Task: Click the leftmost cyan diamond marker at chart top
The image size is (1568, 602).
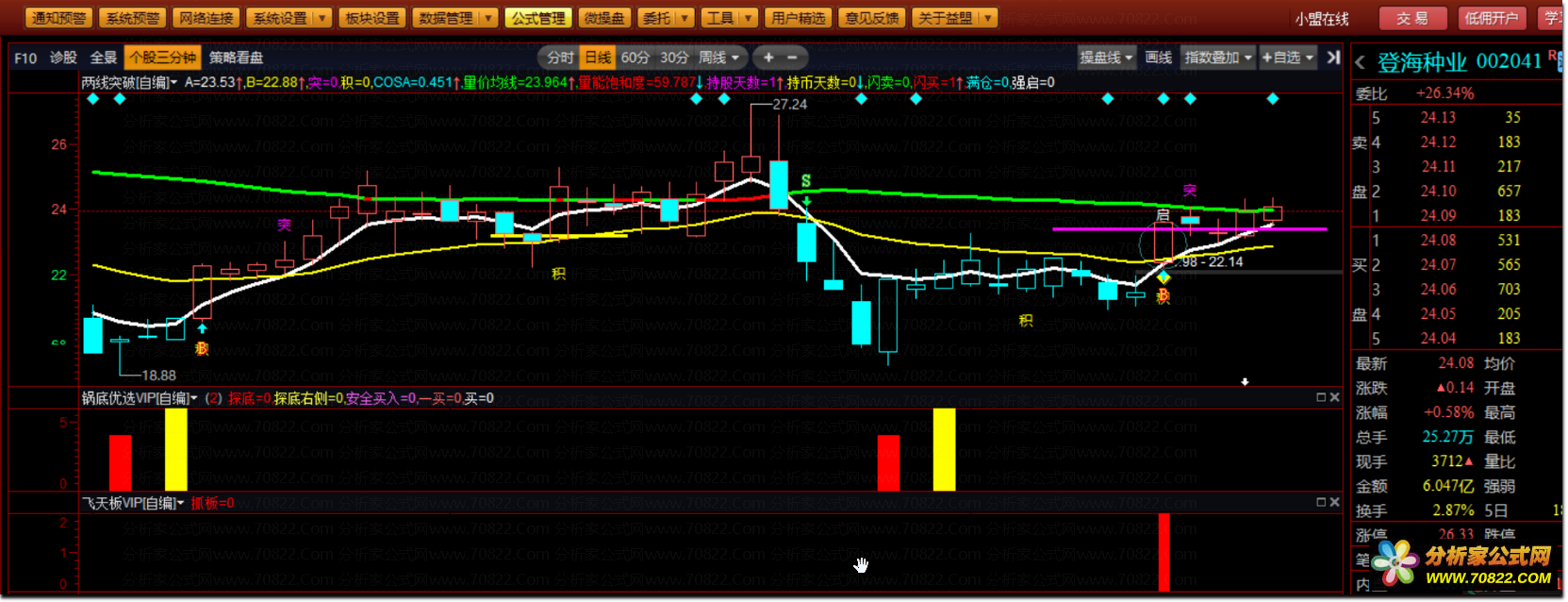Action: point(92,98)
